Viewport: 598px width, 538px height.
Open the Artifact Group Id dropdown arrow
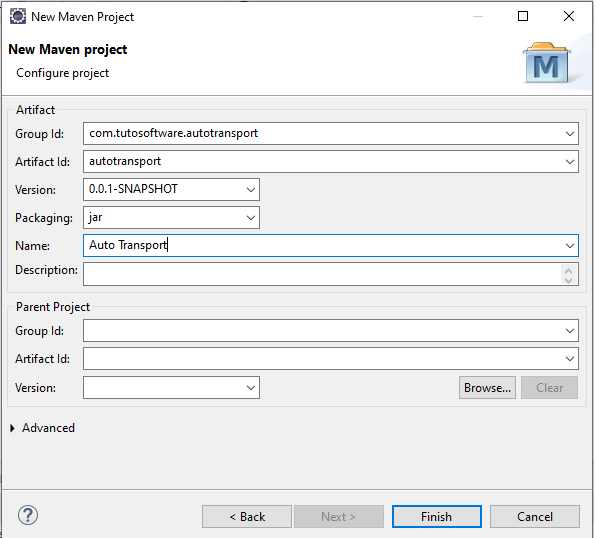tap(570, 133)
